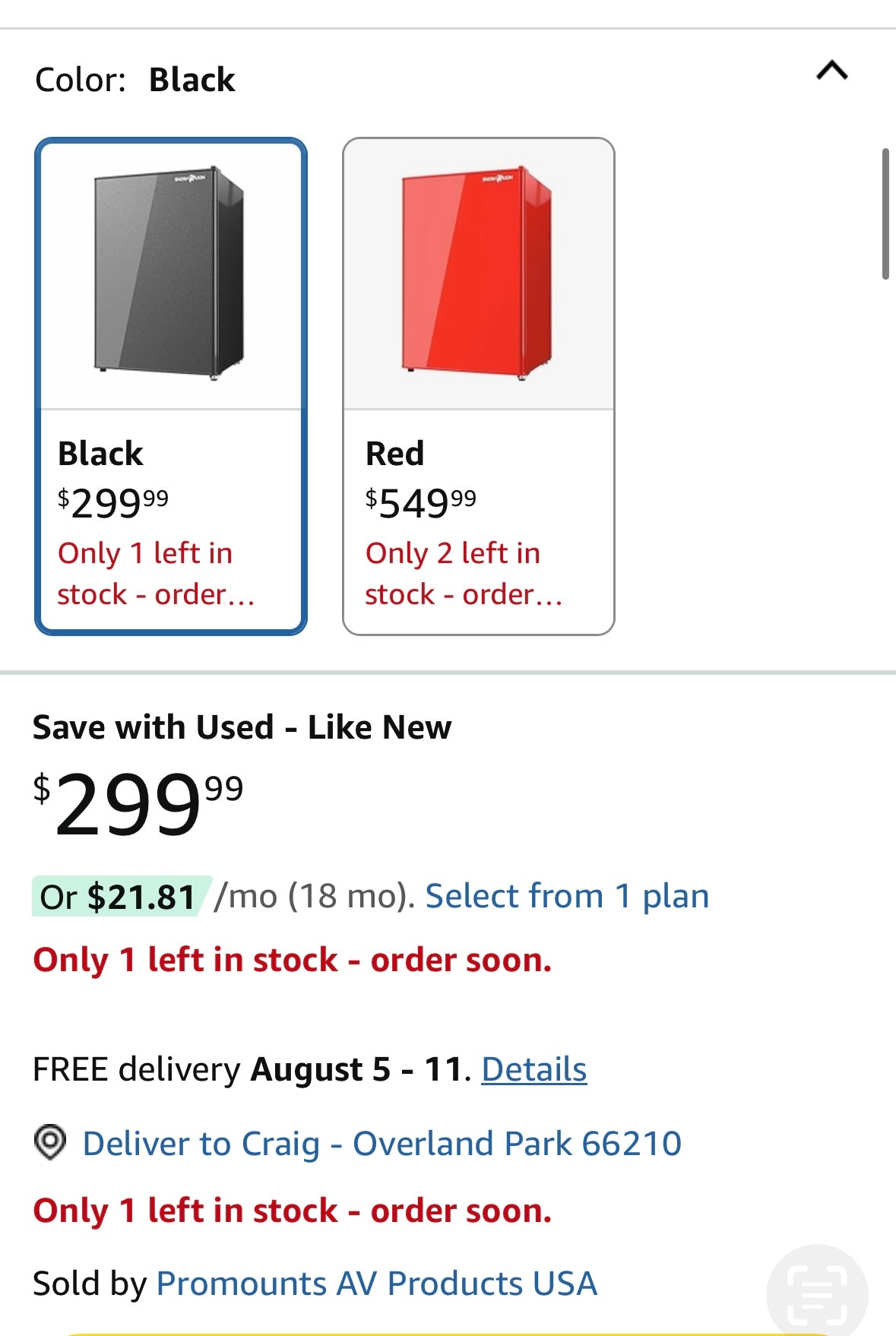Click the large $299.99 main price

[x=138, y=803]
